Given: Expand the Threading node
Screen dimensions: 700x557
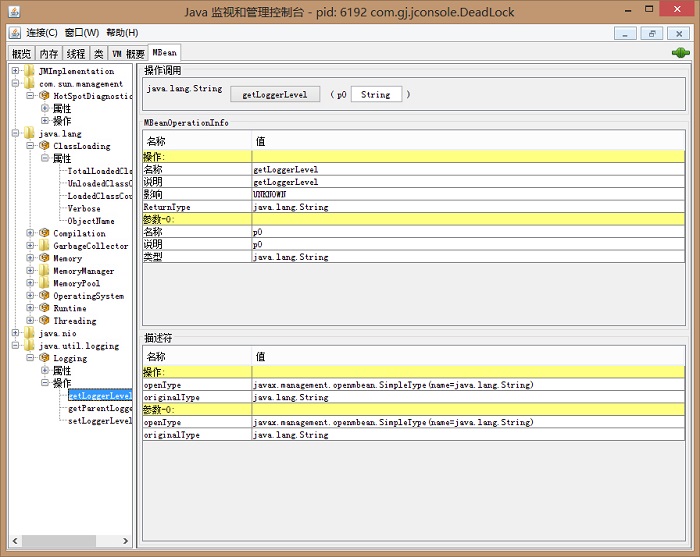Looking at the screenshot, I should click(x=30, y=320).
